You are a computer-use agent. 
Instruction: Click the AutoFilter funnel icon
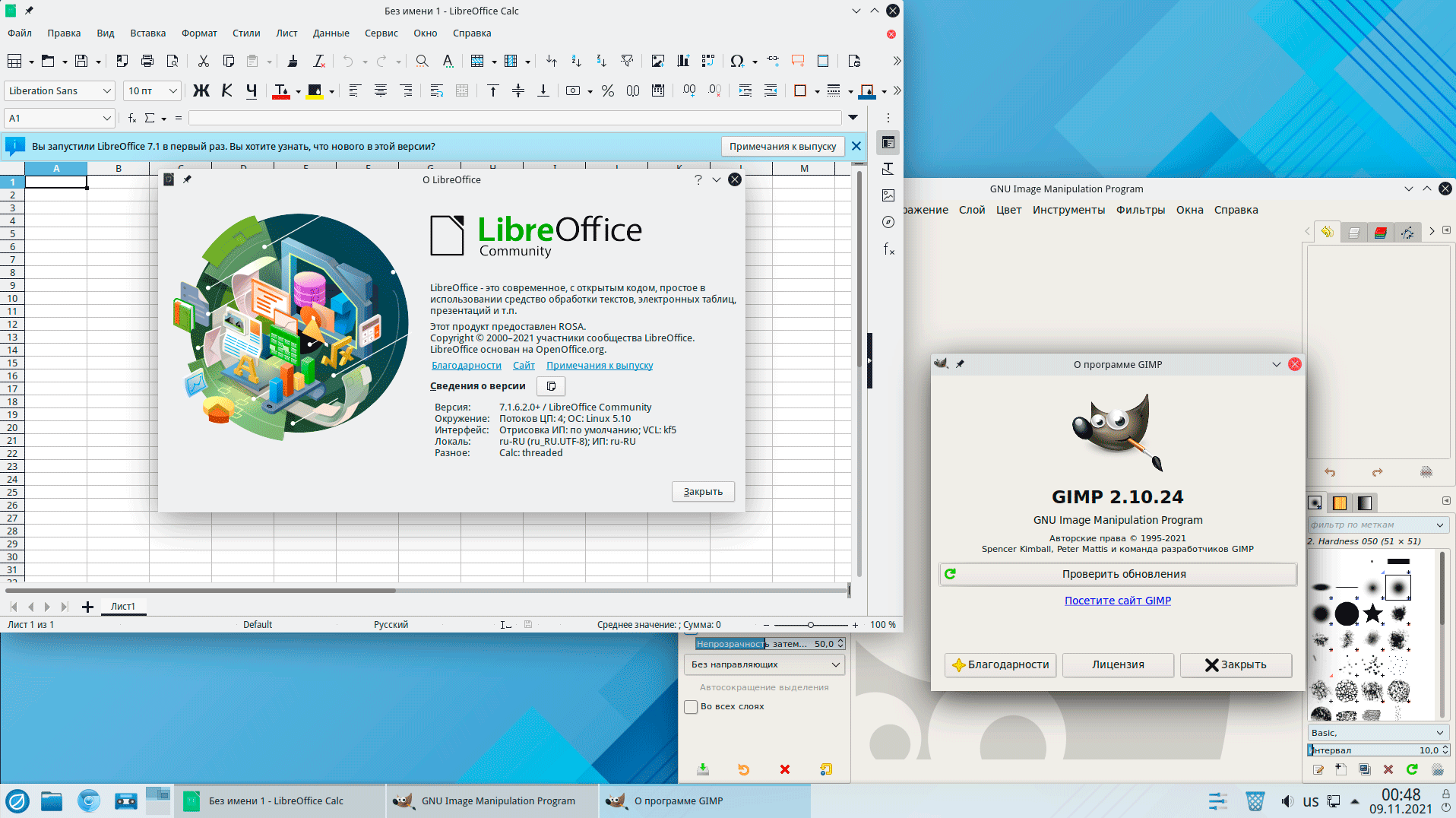tap(627, 61)
